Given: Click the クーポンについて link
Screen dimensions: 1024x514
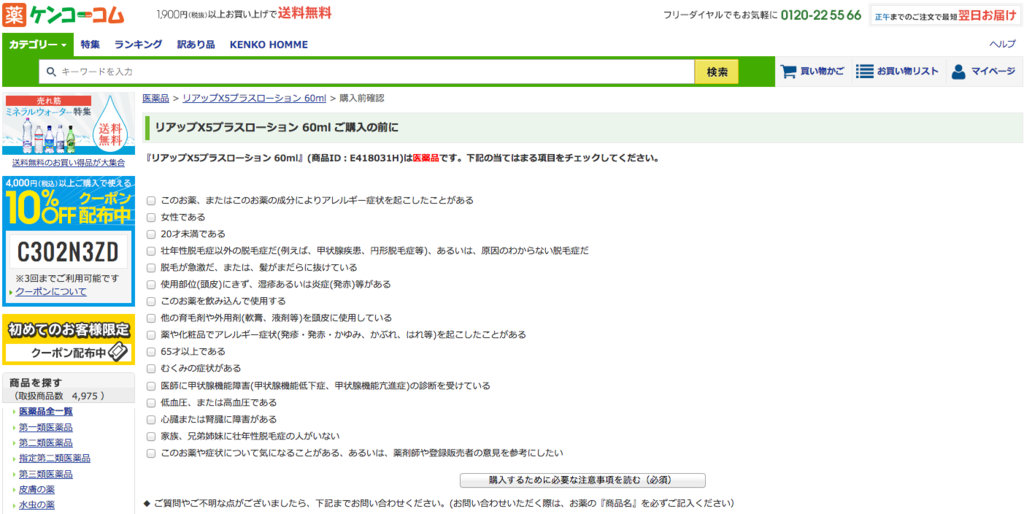Looking at the screenshot, I should [x=50, y=291].
